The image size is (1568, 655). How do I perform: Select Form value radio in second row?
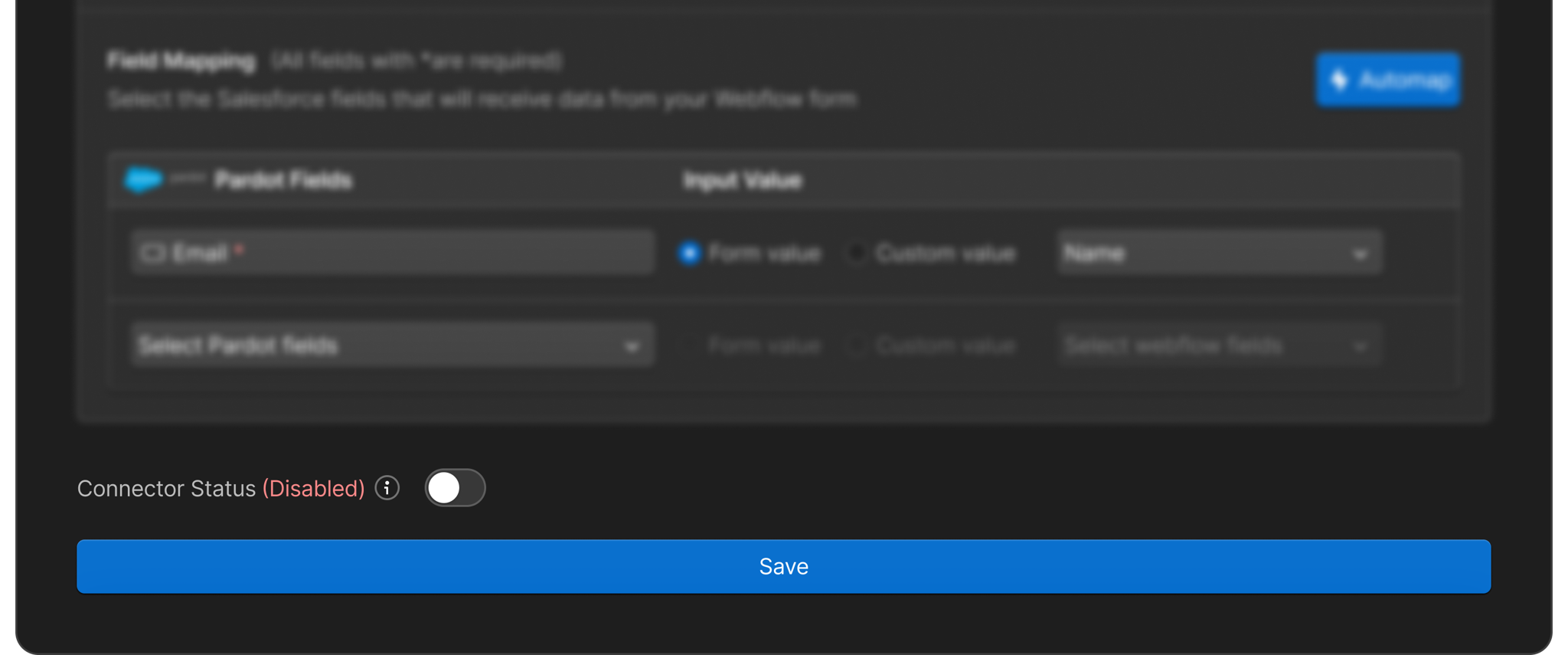tap(690, 346)
